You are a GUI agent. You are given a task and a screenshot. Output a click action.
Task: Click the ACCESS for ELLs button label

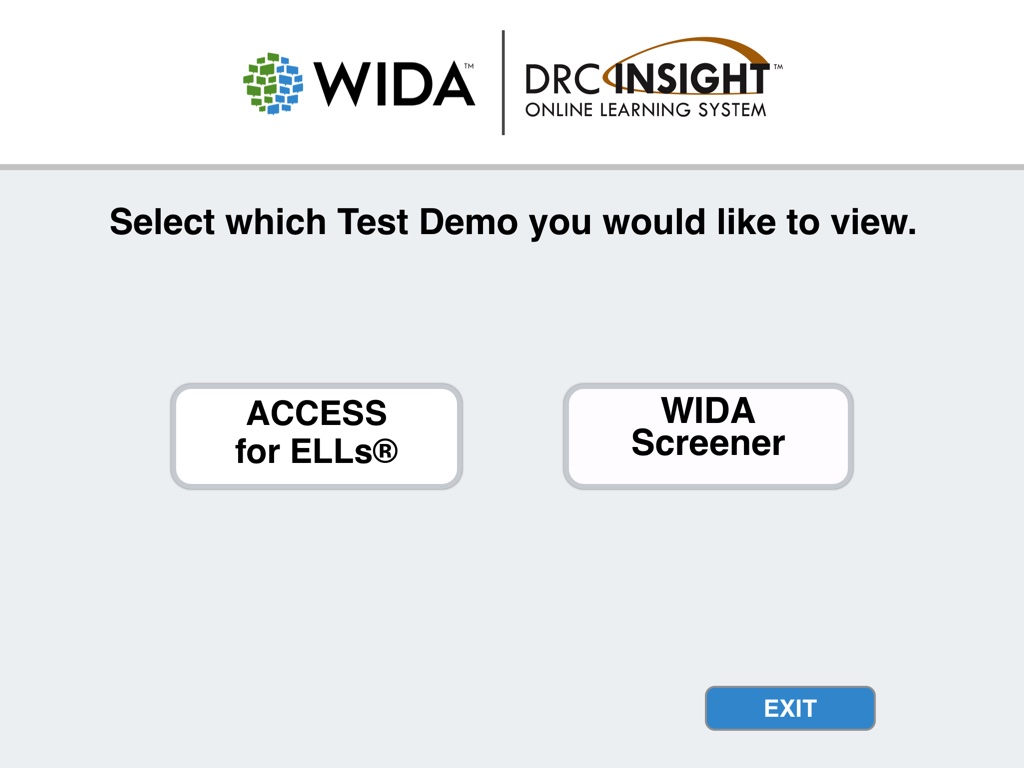click(x=316, y=432)
